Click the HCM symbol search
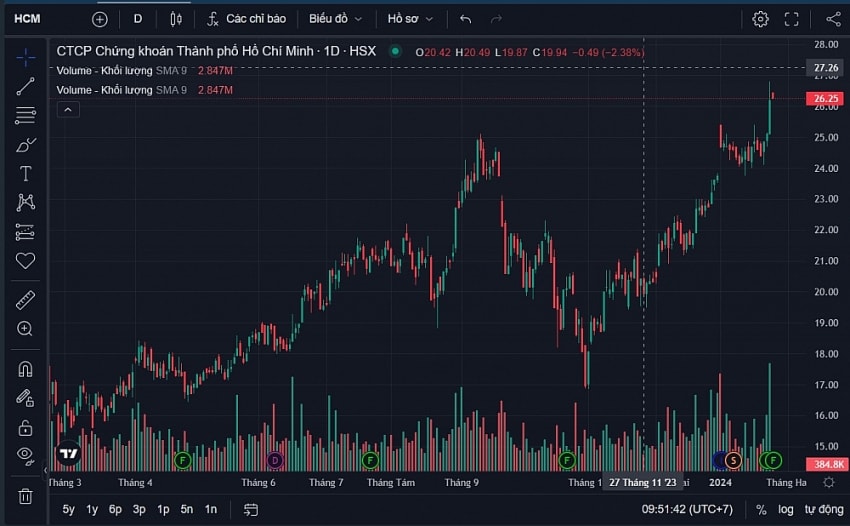 pyautogui.click(x=27, y=19)
